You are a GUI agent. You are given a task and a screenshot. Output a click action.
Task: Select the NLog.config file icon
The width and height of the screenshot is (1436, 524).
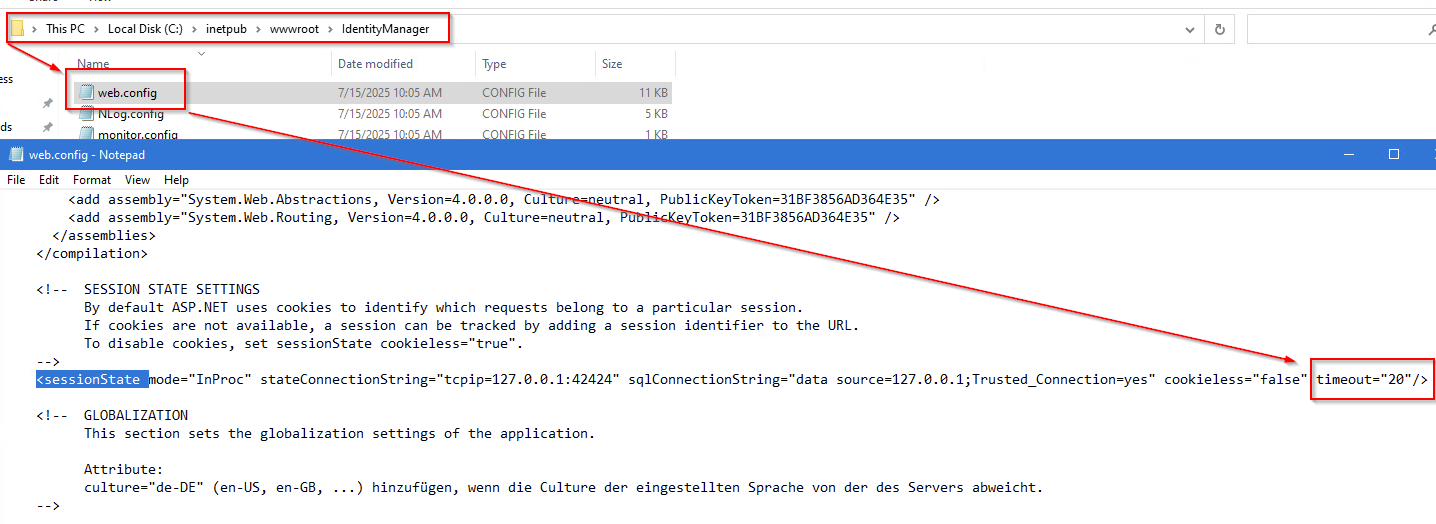(x=87, y=113)
